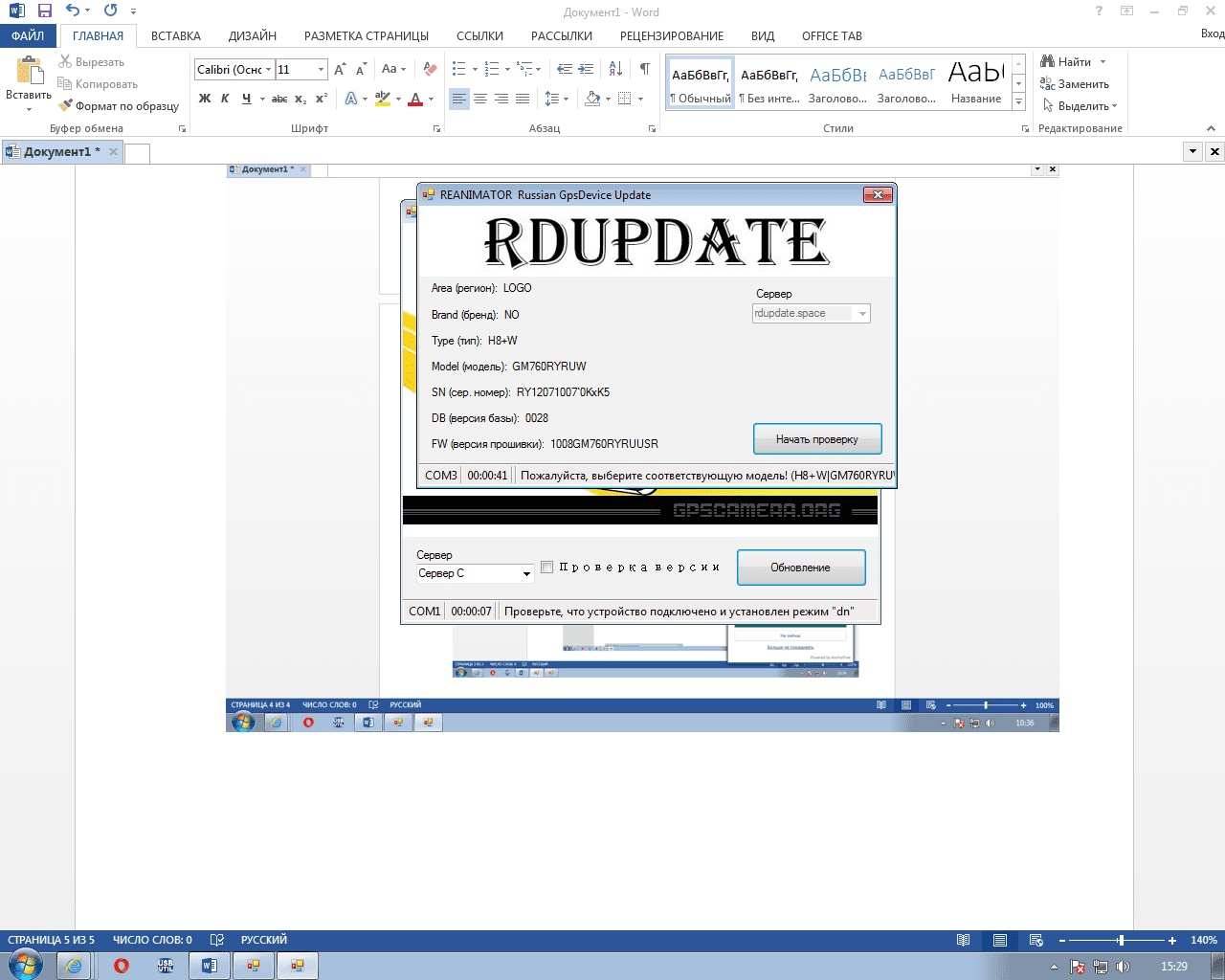Viewport: 1225px width, 980px height.
Task: Open Opera browser from the taskbar
Action: pos(122,966)
